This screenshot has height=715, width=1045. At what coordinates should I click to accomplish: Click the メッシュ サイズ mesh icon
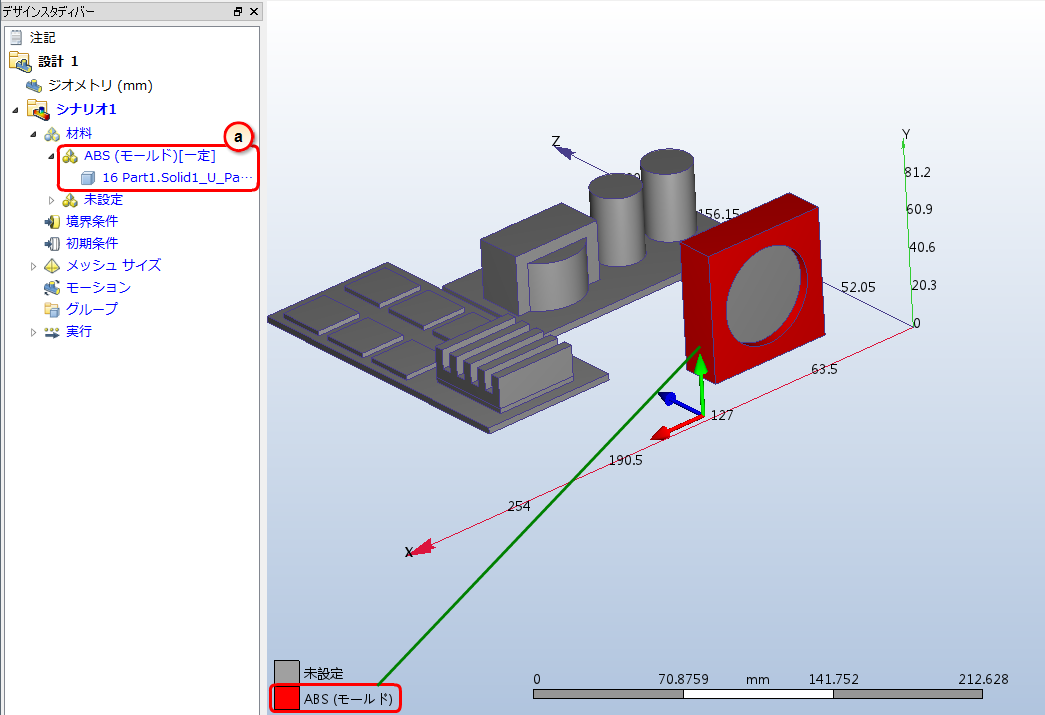[52, 266]
